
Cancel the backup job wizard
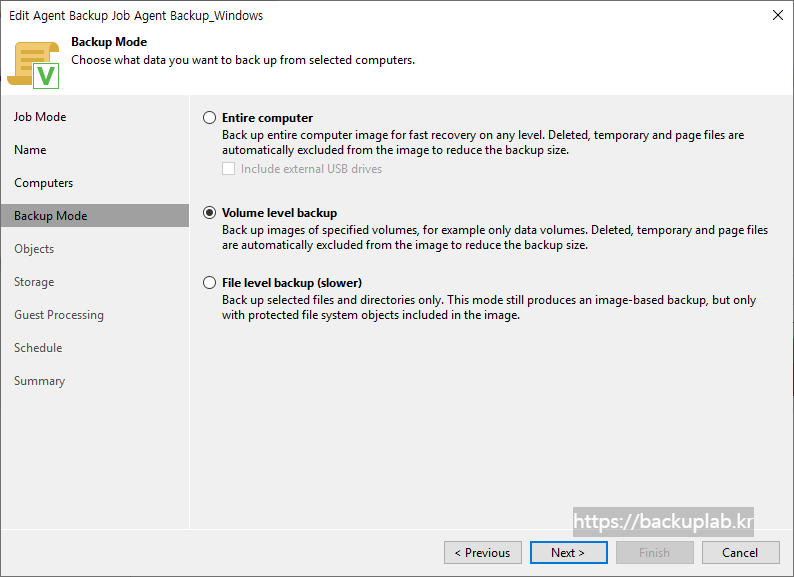click(740, 553)
